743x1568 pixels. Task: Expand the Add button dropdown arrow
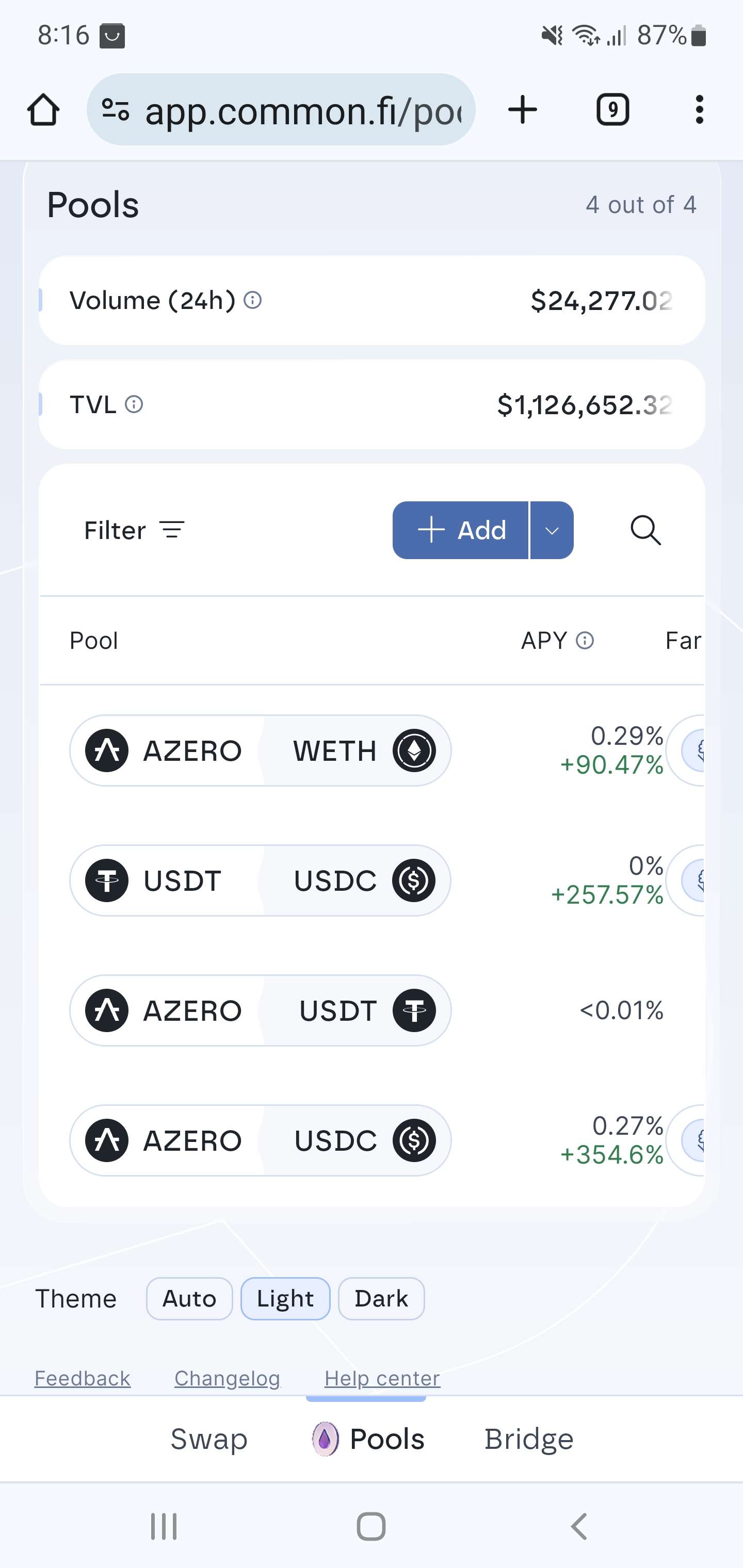(552, 530)
